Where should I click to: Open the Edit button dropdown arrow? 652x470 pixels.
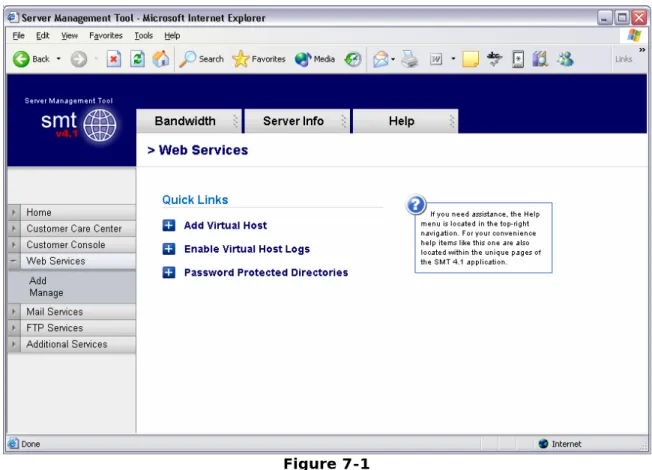point(453,59)
